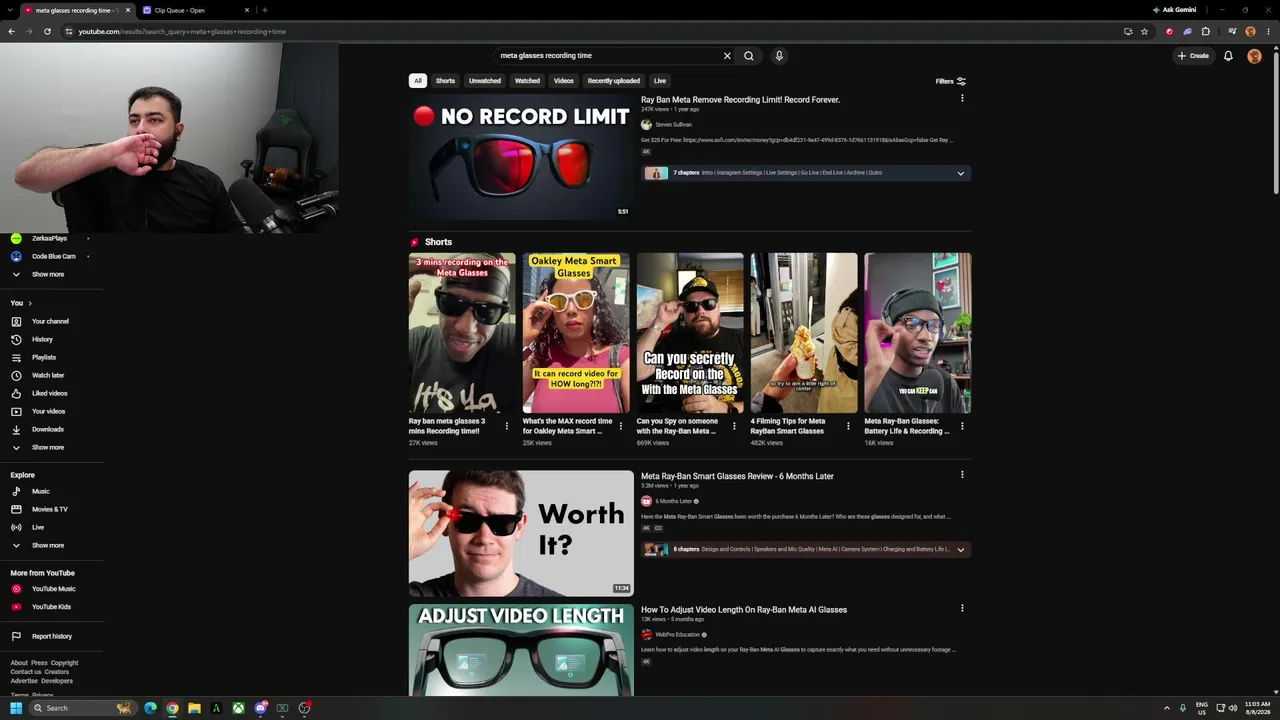Click the Chrome address bar URL

pyautogui.click(x=182, y=31)
